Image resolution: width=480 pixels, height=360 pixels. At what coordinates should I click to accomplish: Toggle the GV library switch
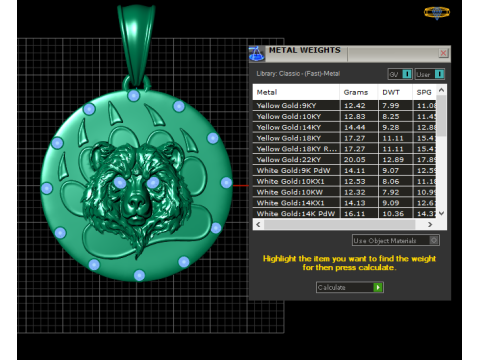400,74
